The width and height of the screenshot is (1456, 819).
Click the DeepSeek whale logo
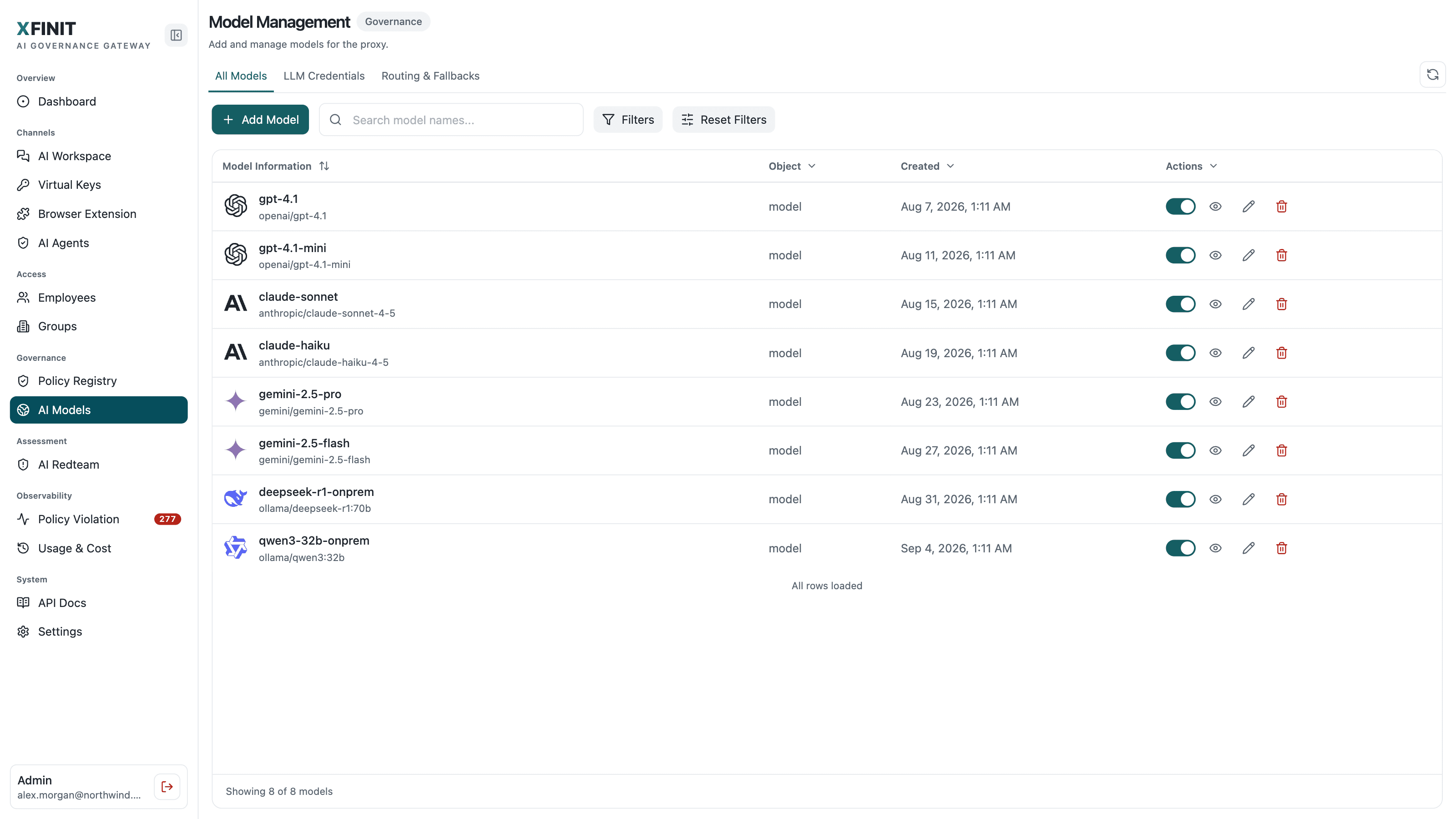[x=236, y=499]
